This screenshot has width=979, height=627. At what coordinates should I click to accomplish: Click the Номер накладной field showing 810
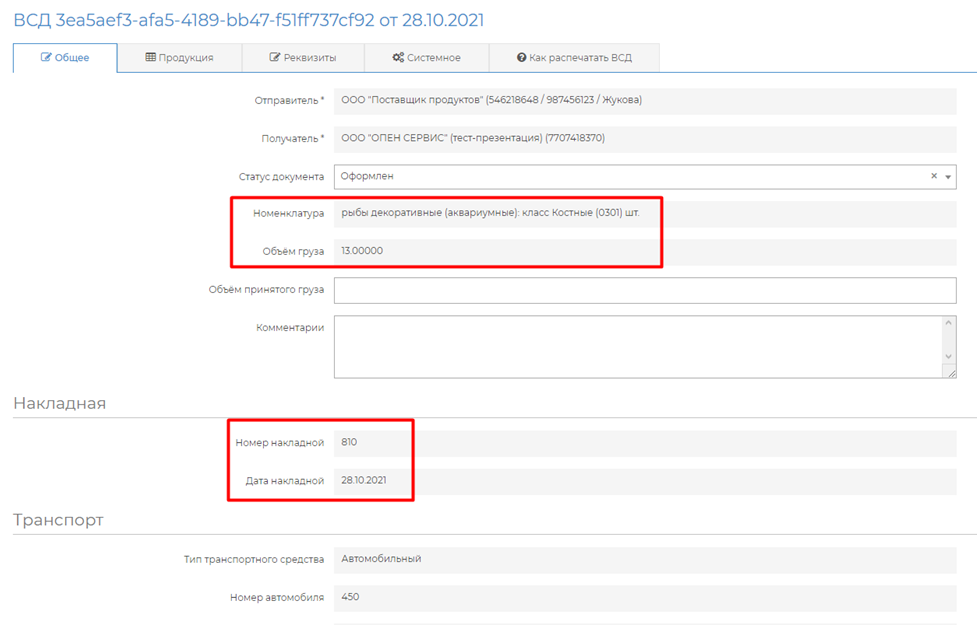tap(645, 442)
